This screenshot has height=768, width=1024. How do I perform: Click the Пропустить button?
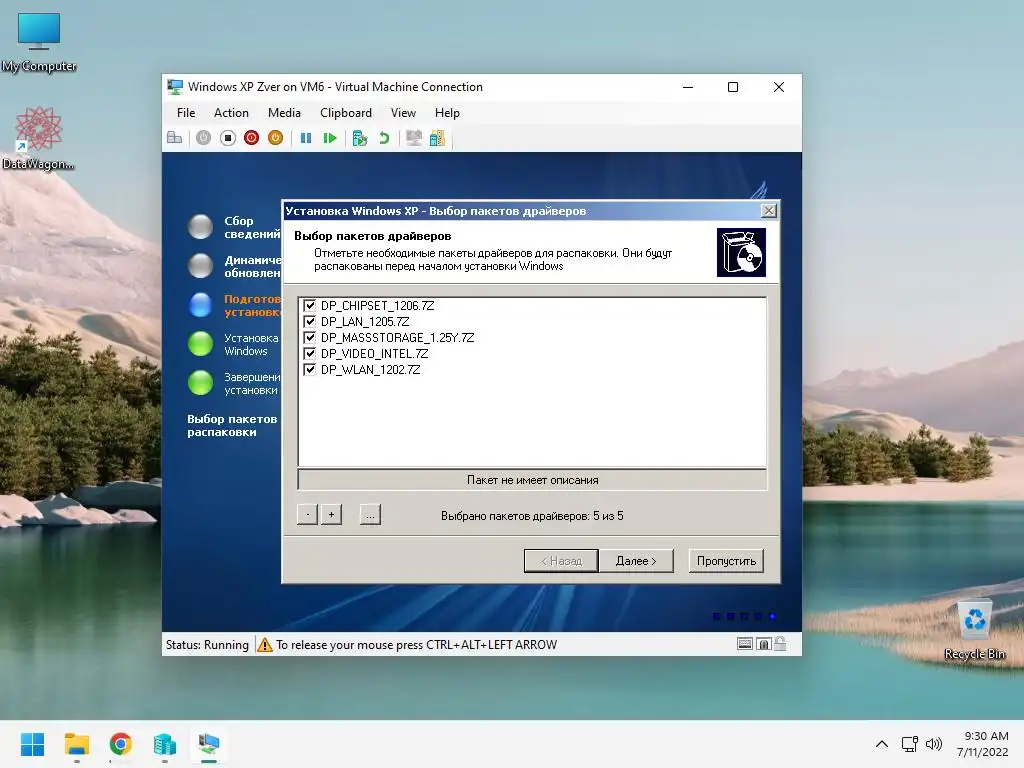coord(726,560)
